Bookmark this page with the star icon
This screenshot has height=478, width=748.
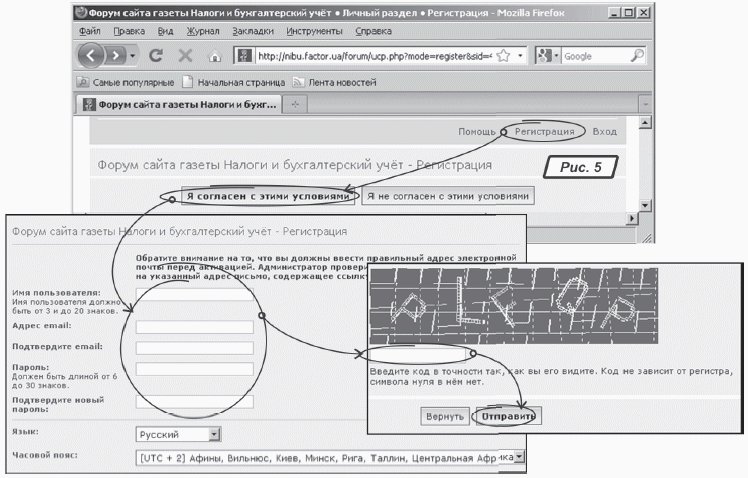(503, 56)
